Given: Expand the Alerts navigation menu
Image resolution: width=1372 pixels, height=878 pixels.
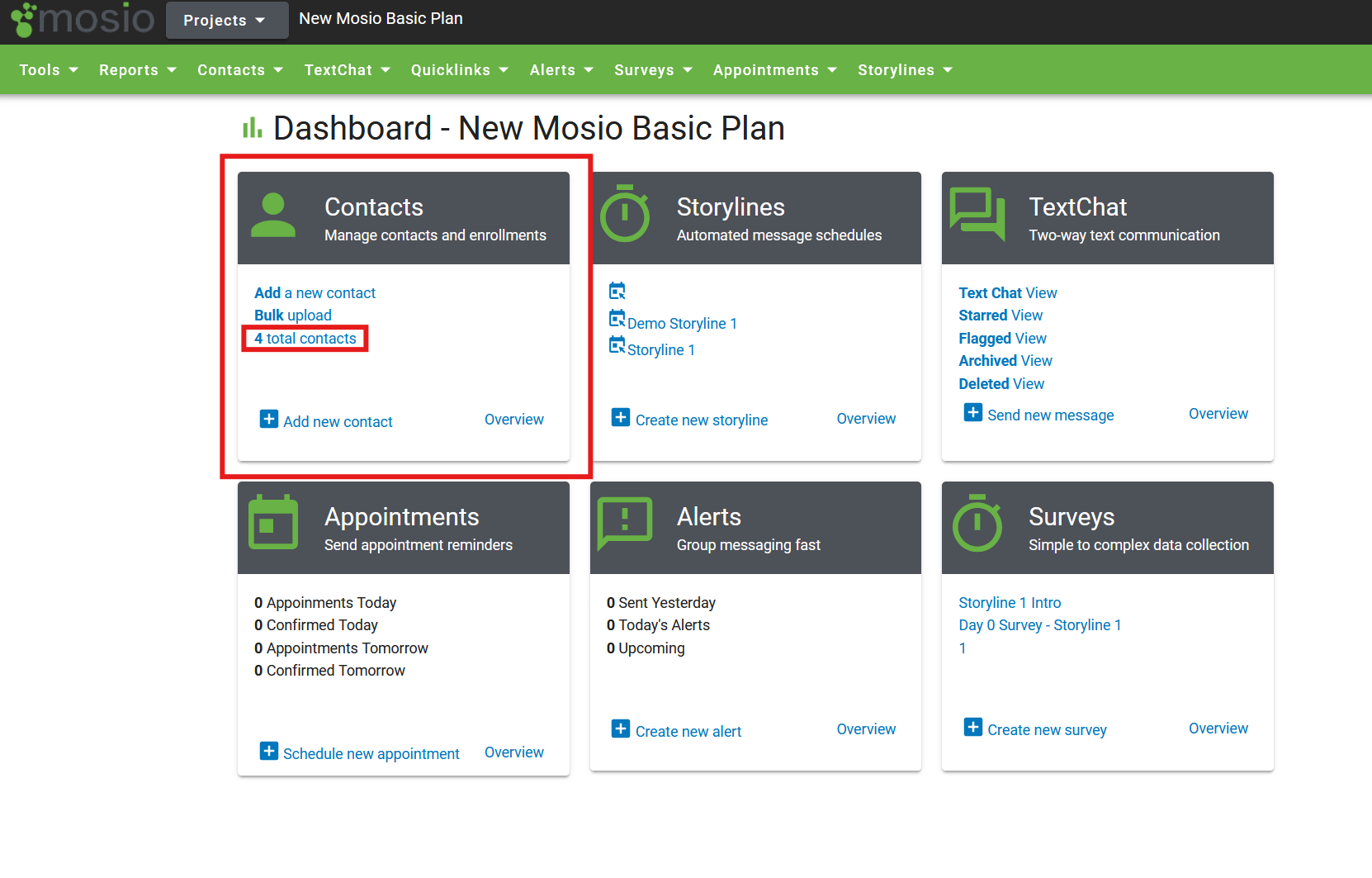Looking at the screenshot, I should pyautogui.click(x=561, y=70).
